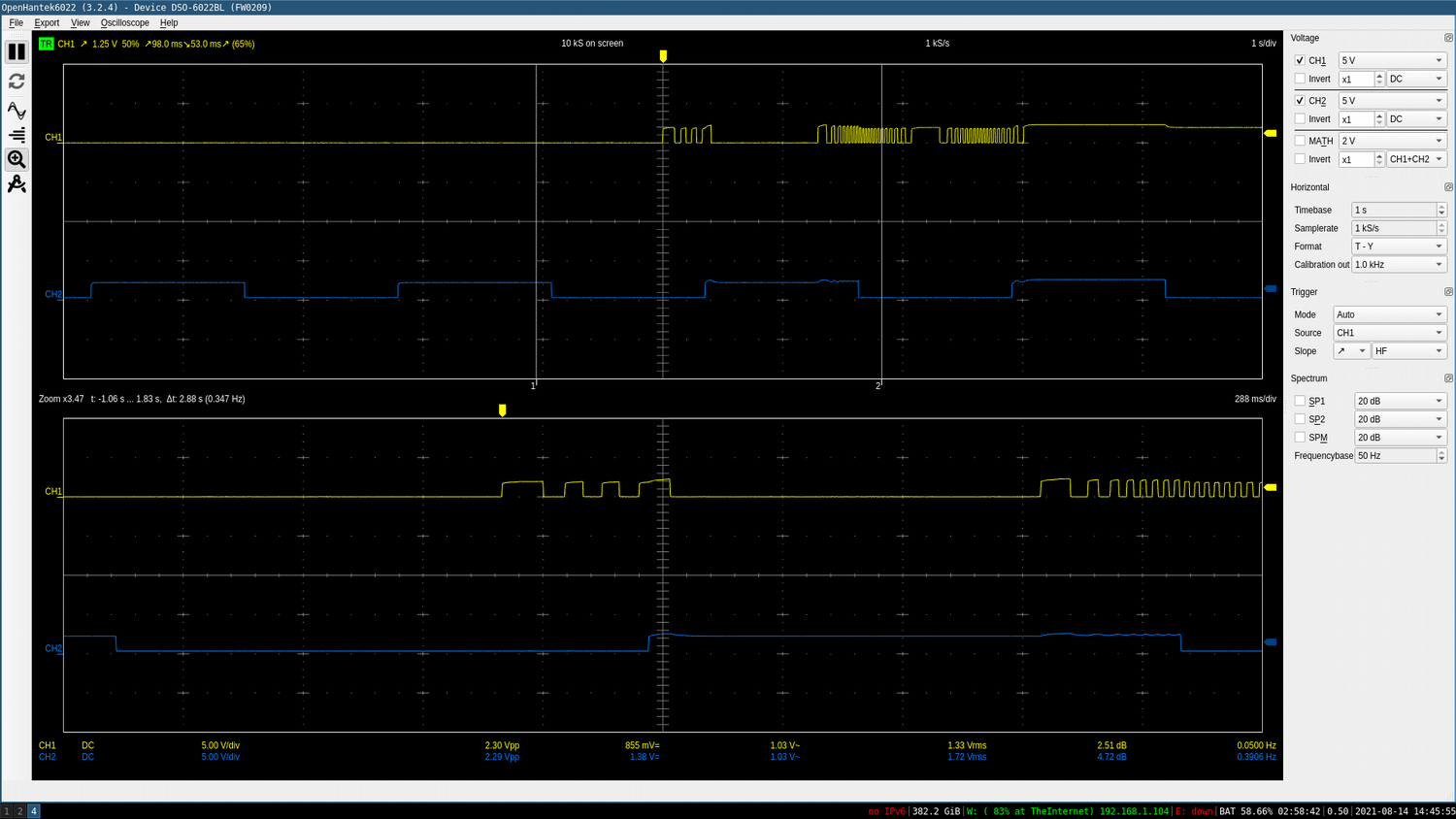Toggle the CH2 channel checkbox
Screen dimensions: 1456x819
tap(1300, 100)
